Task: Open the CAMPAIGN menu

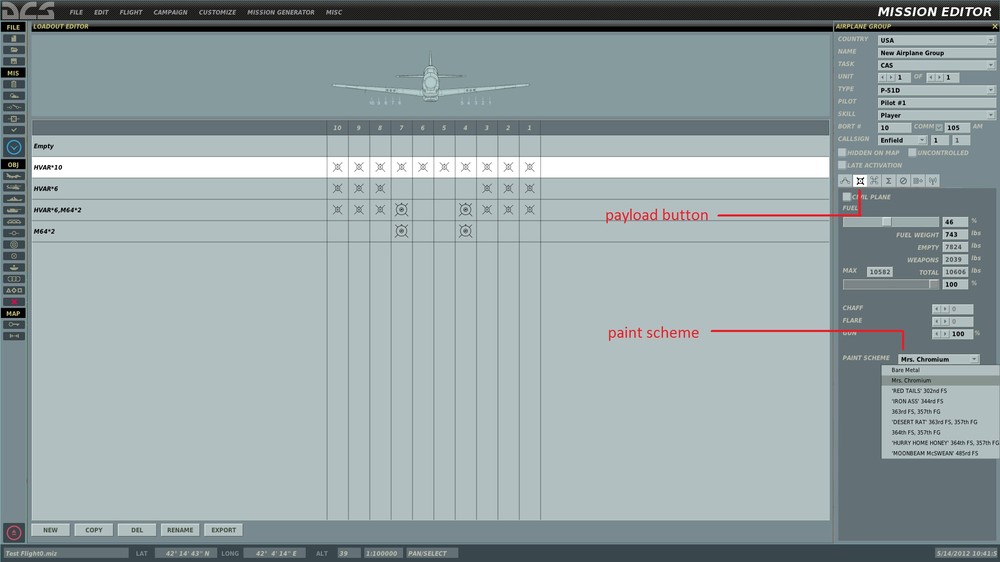Action: pyautogui.click(x=170, y=12)
